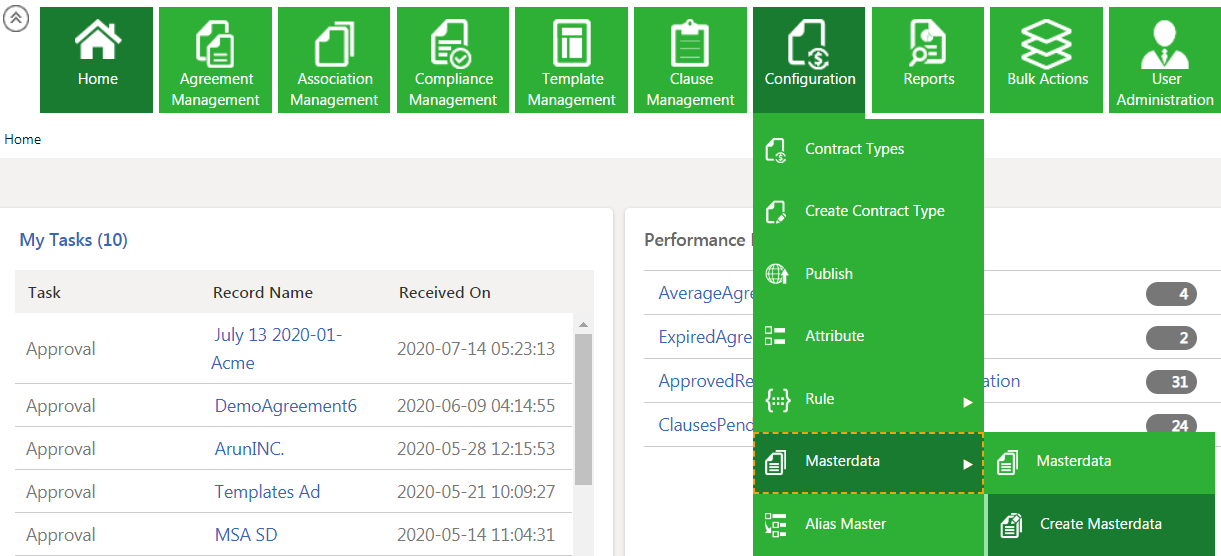
Task: Expand the Masterdata submenu arrow
Action: [967, 464]
